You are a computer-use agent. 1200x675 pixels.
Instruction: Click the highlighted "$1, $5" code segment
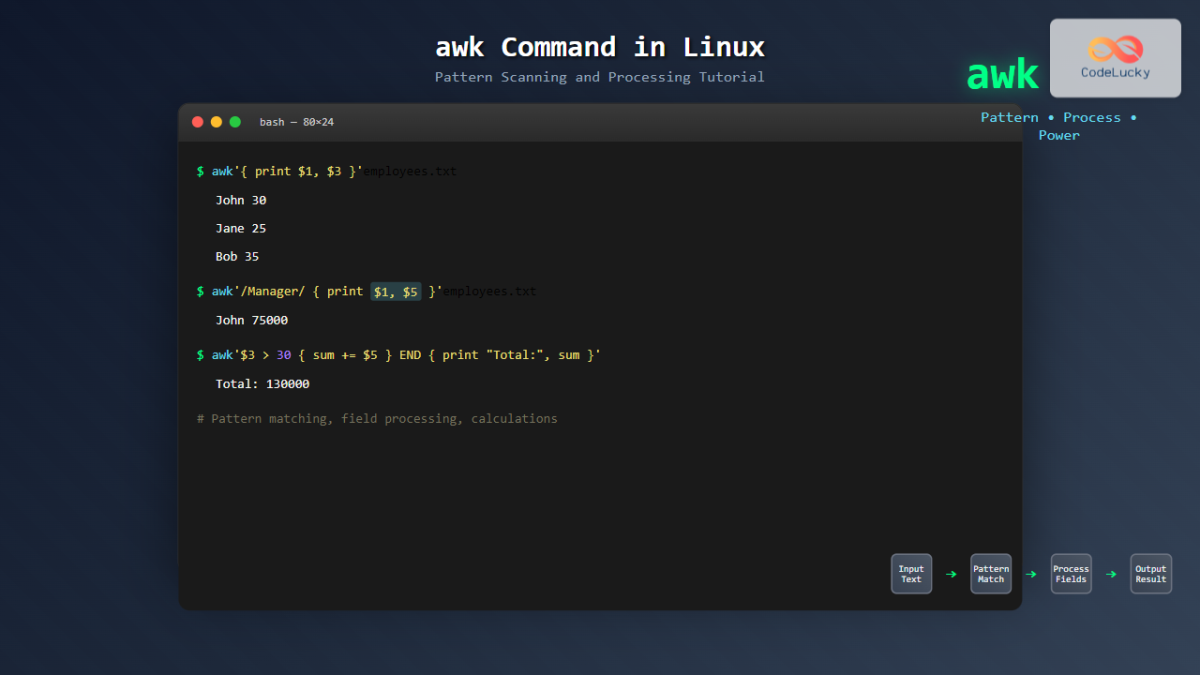click(x=395, y=292)
